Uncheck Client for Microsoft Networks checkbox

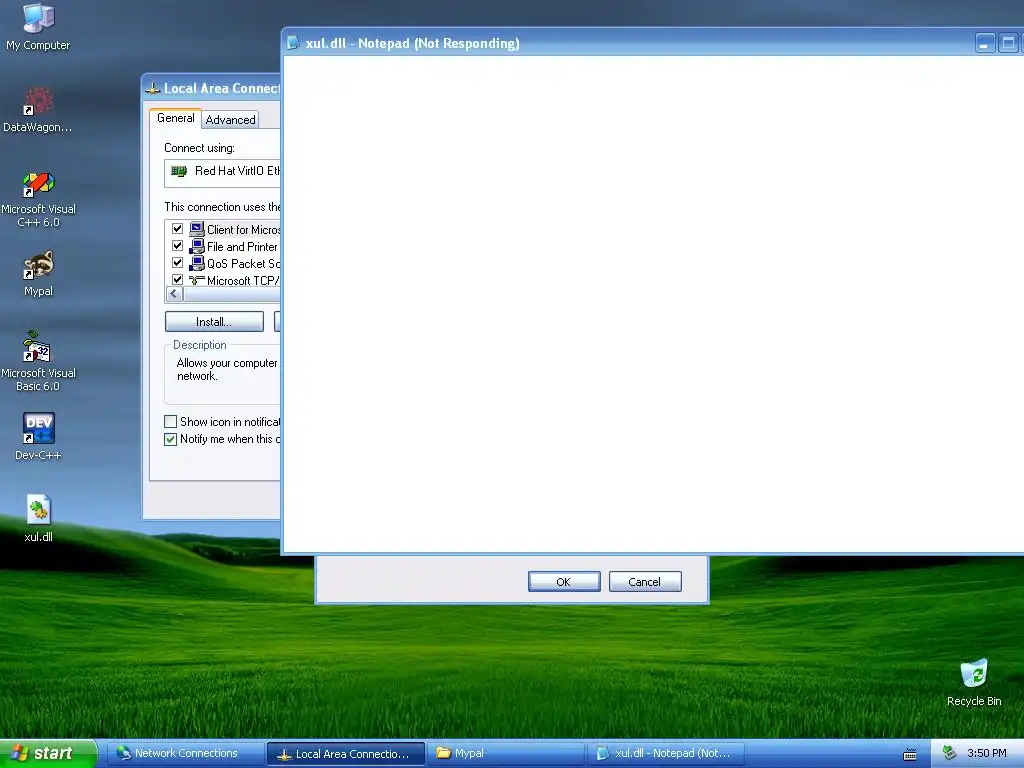pos(177,229)
